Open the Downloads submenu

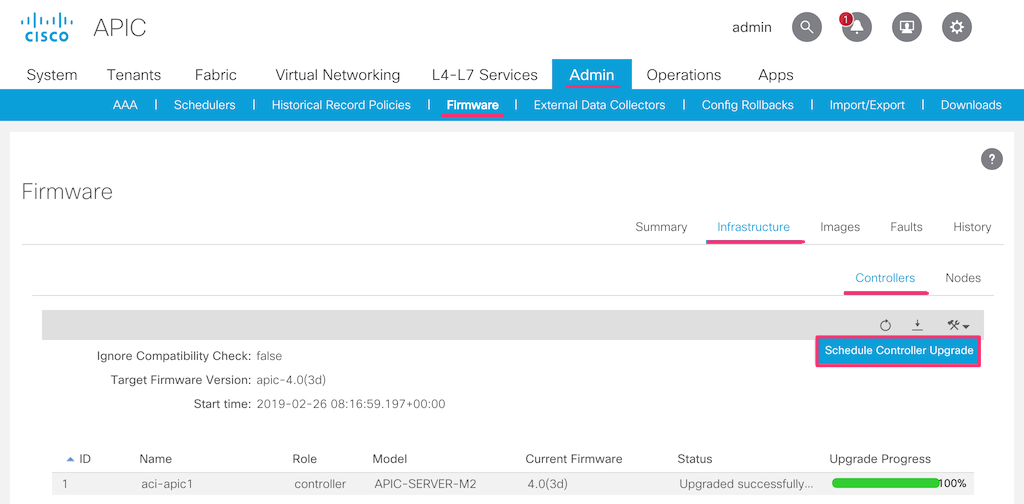(x=971, y=105)
